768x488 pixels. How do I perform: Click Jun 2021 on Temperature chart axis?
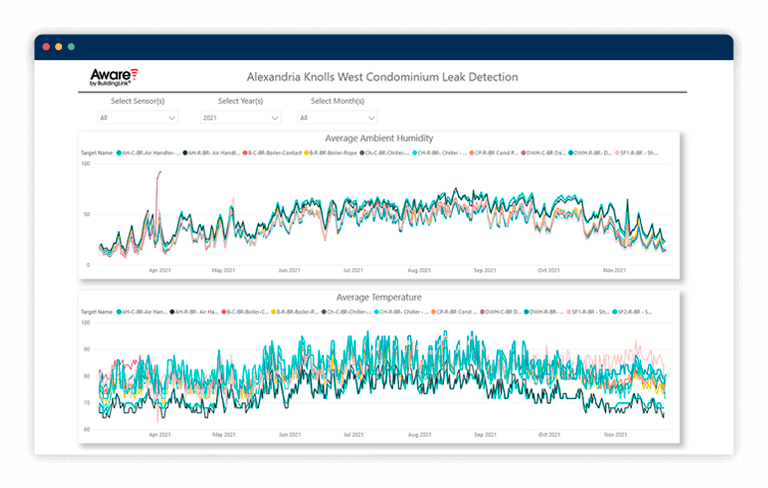[x=289, y=435]
